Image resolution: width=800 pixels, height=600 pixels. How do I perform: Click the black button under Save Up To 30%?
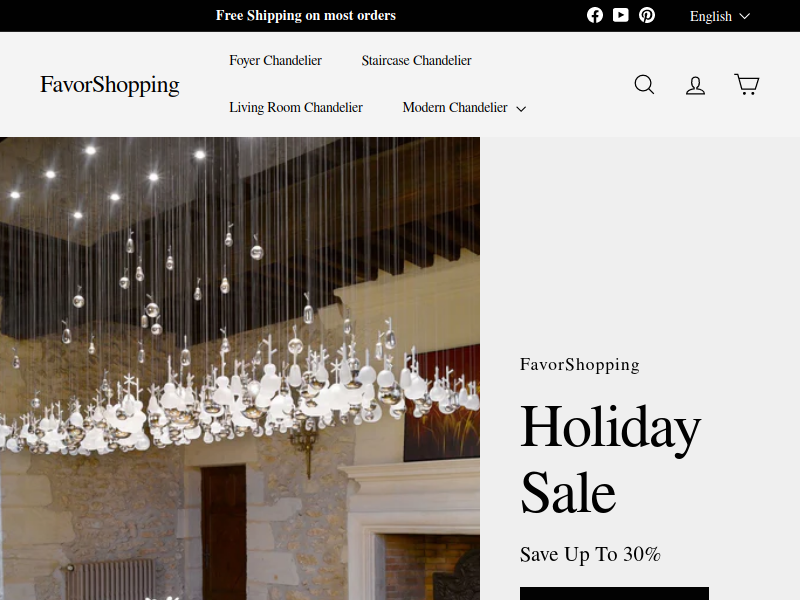pyautogui.click(x=614, y=593)
